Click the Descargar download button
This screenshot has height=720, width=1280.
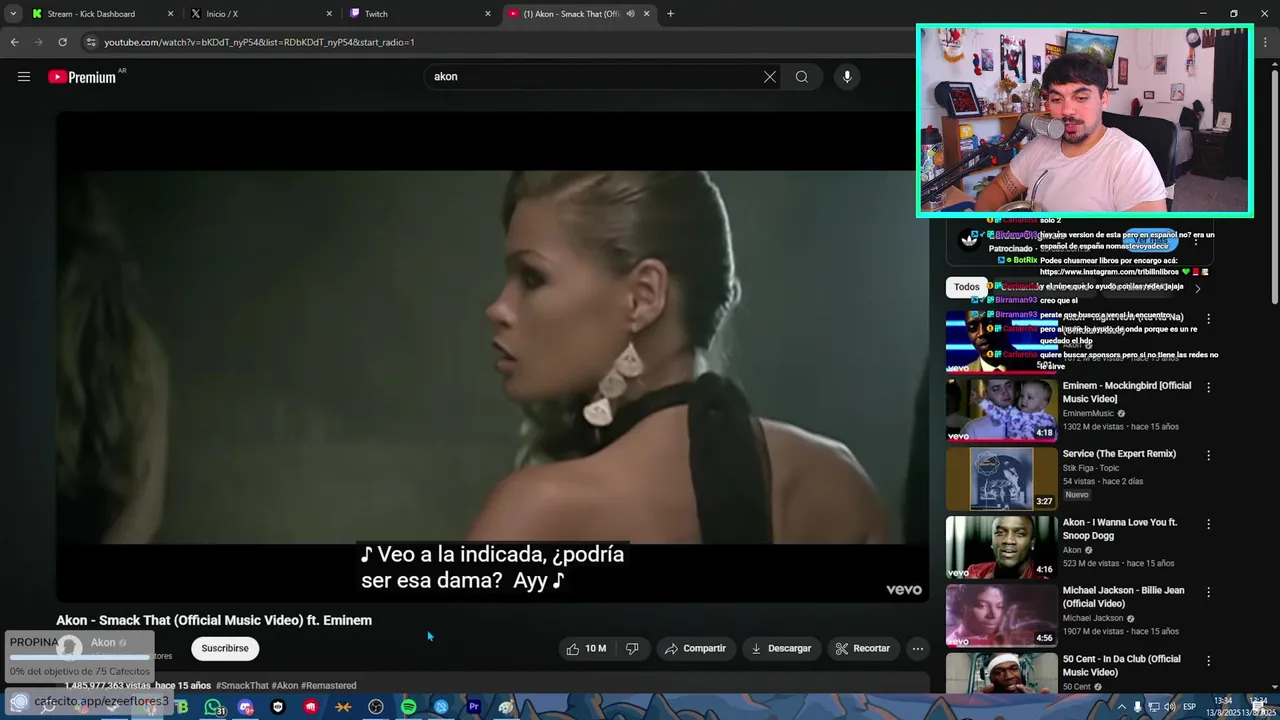tap(781, 648)
